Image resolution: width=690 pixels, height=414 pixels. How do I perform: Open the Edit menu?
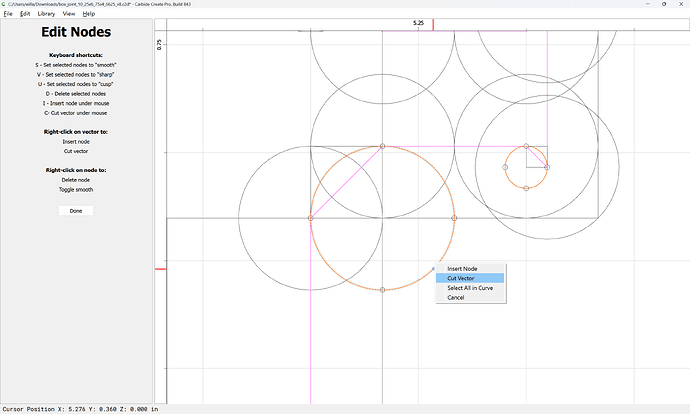click(x=25, y=14)
